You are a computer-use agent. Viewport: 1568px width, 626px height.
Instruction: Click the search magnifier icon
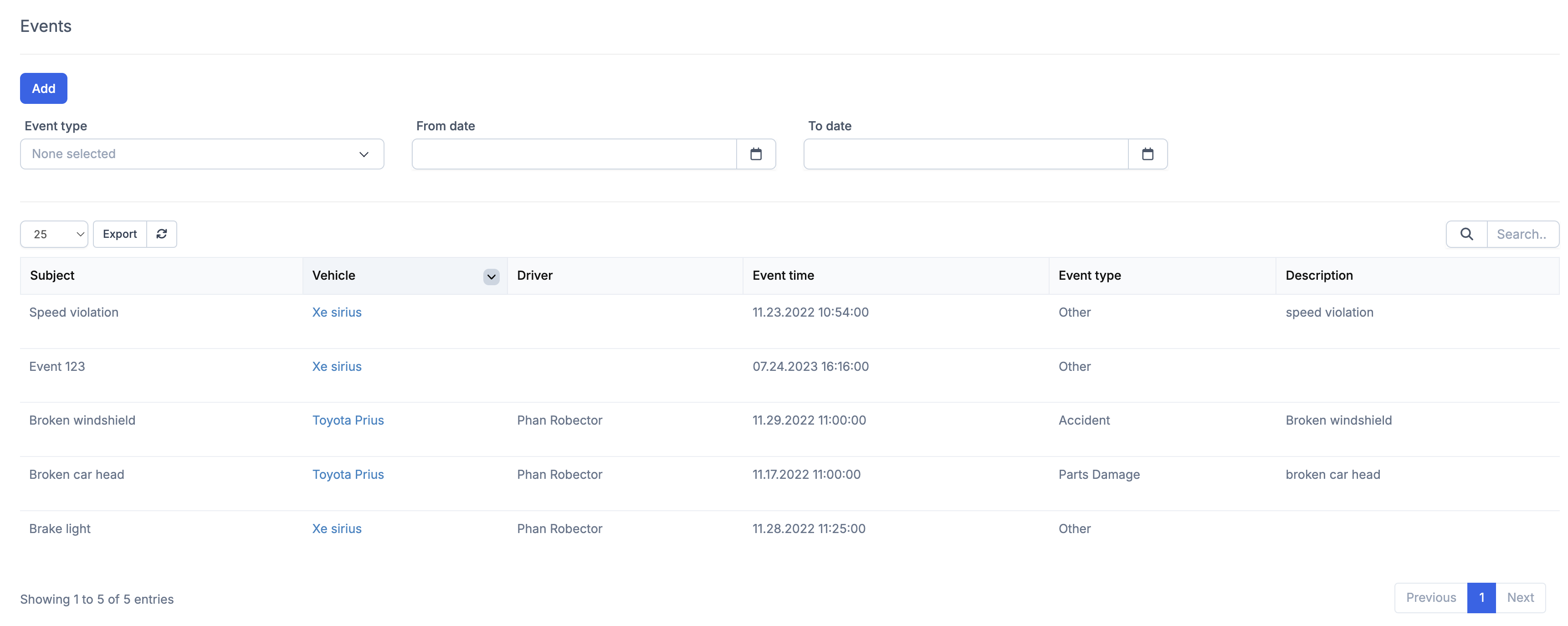point(1466,234)
